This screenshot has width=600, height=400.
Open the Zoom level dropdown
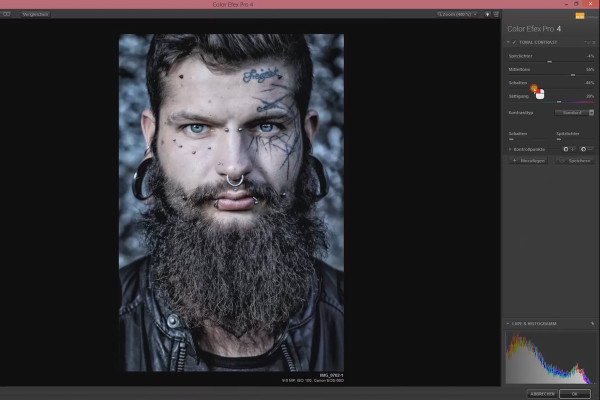click(457, 14)
